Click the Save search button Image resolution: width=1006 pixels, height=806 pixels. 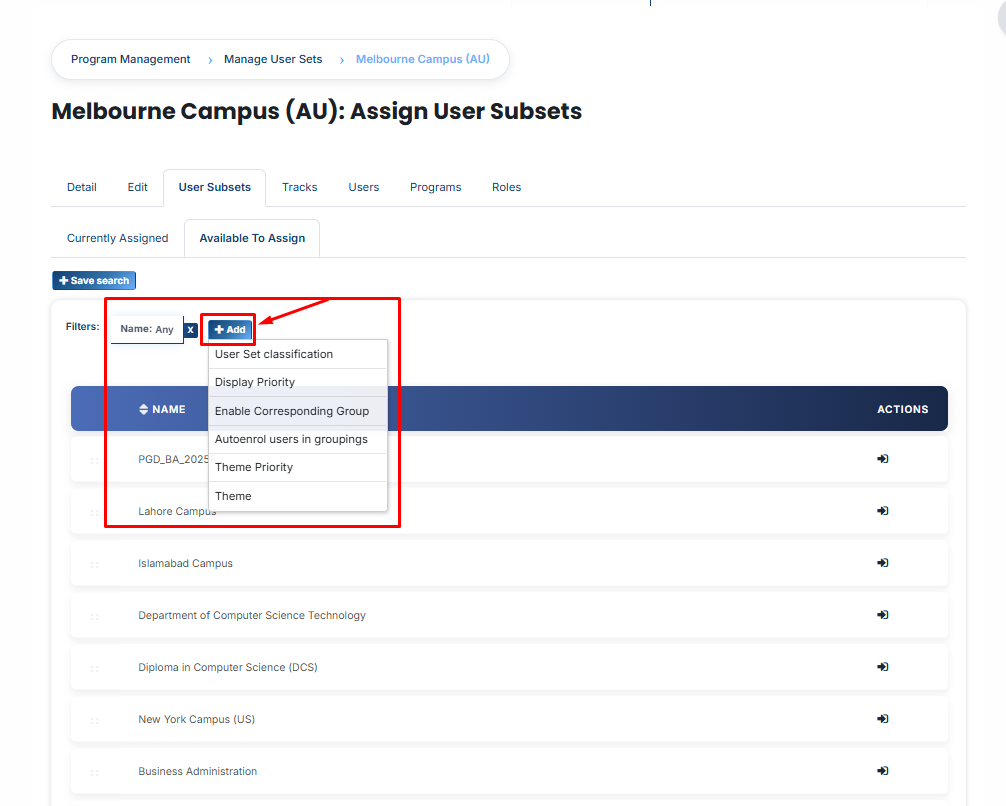click(94, 280)
